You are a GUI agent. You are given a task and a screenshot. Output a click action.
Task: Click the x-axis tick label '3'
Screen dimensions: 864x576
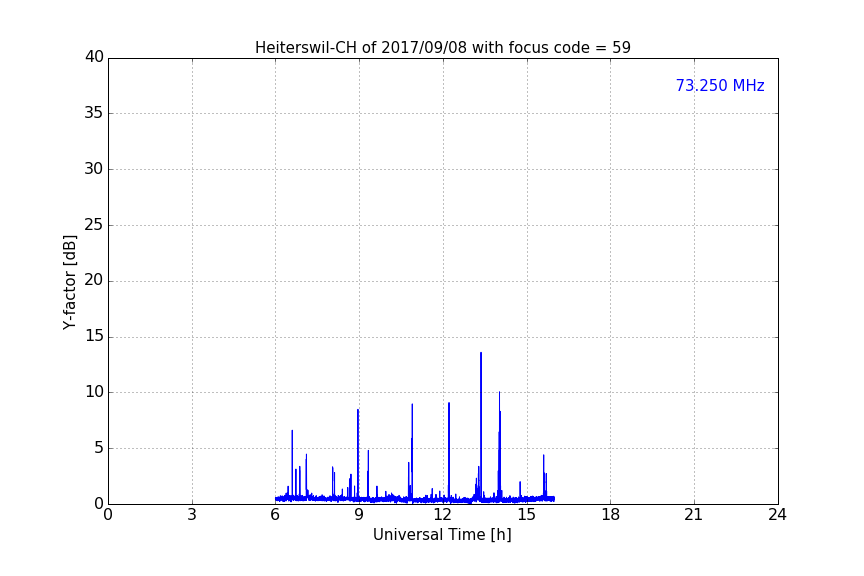click(192, 515)
